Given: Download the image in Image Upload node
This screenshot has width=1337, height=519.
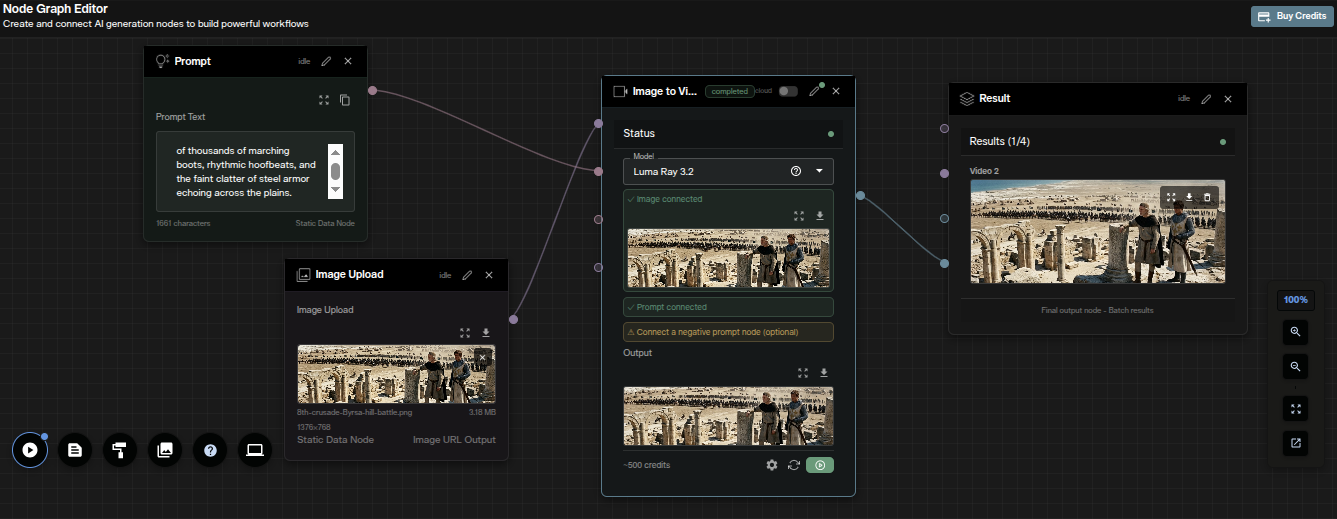Looking at the screenshot, I should 486,333.
